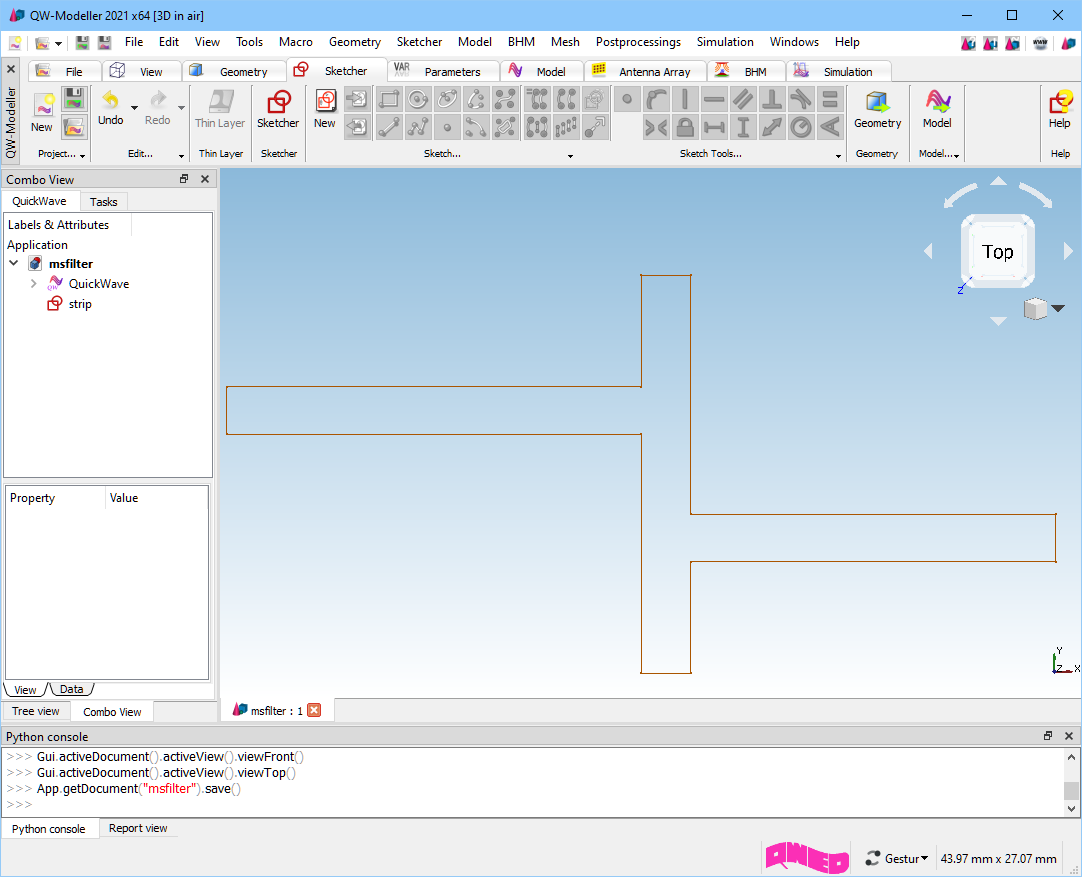Click the Geometry export button in ribbon
This screenshot has height=877, width=1082.
pyautogui.click(x=877, y=110)
